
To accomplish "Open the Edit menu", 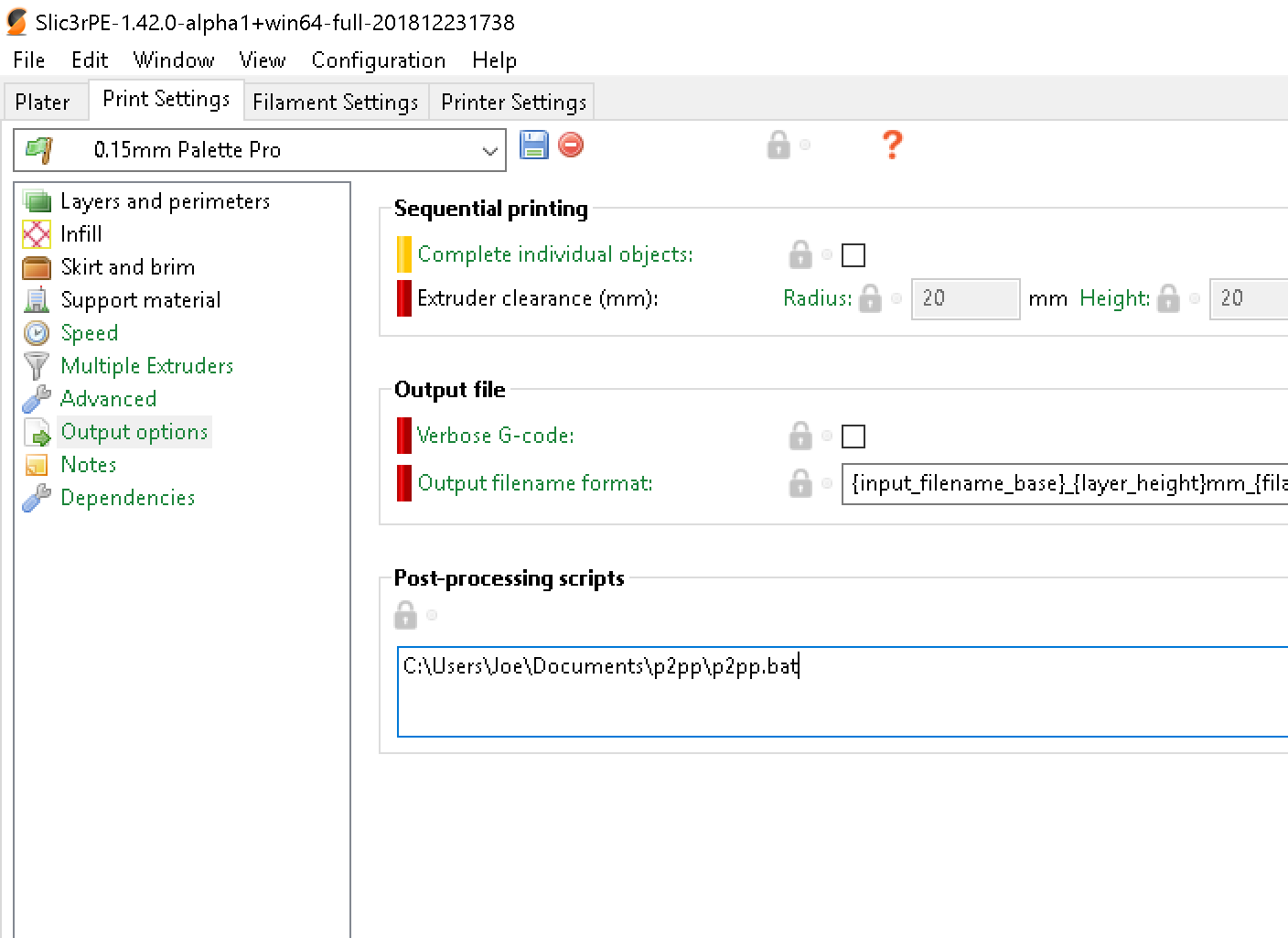I will [90, 60].
